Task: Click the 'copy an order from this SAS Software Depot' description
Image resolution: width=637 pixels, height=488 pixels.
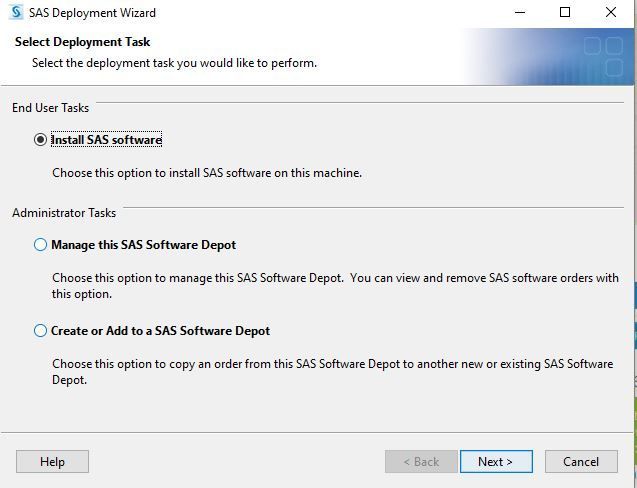Action: (x=332, y=371)
